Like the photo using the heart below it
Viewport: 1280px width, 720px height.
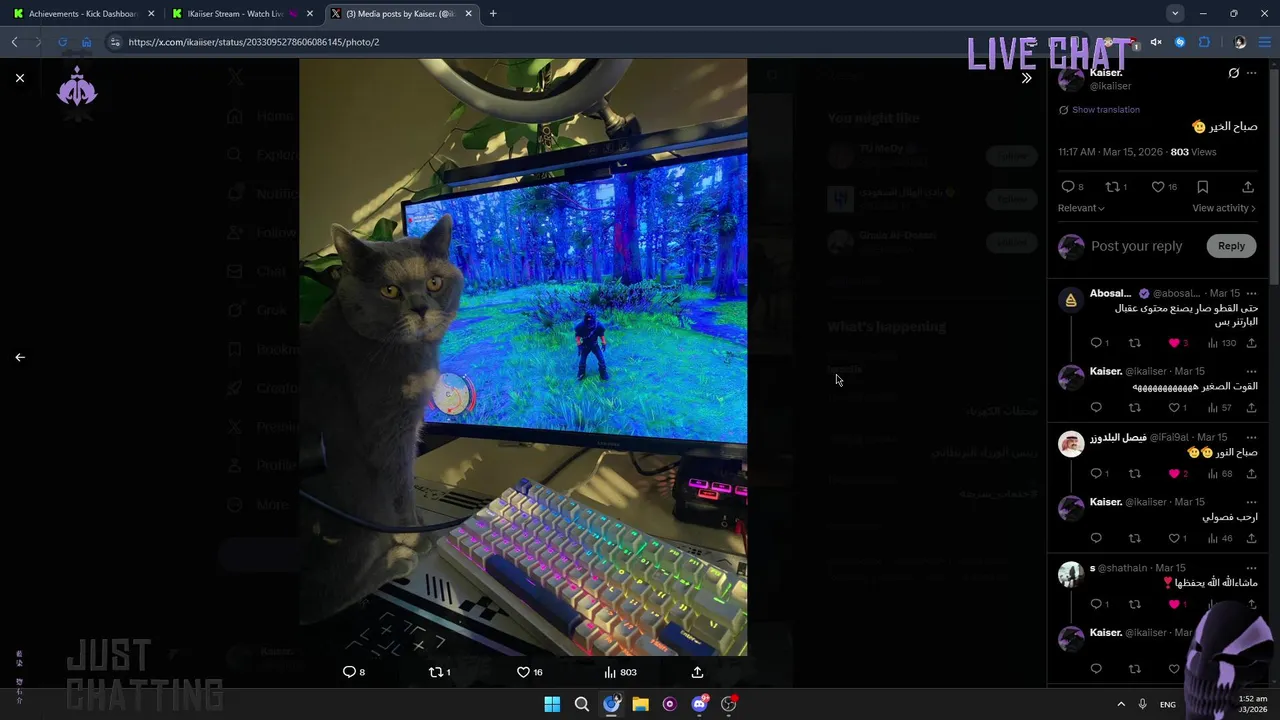pyautogui.click(x=523, y=672)
